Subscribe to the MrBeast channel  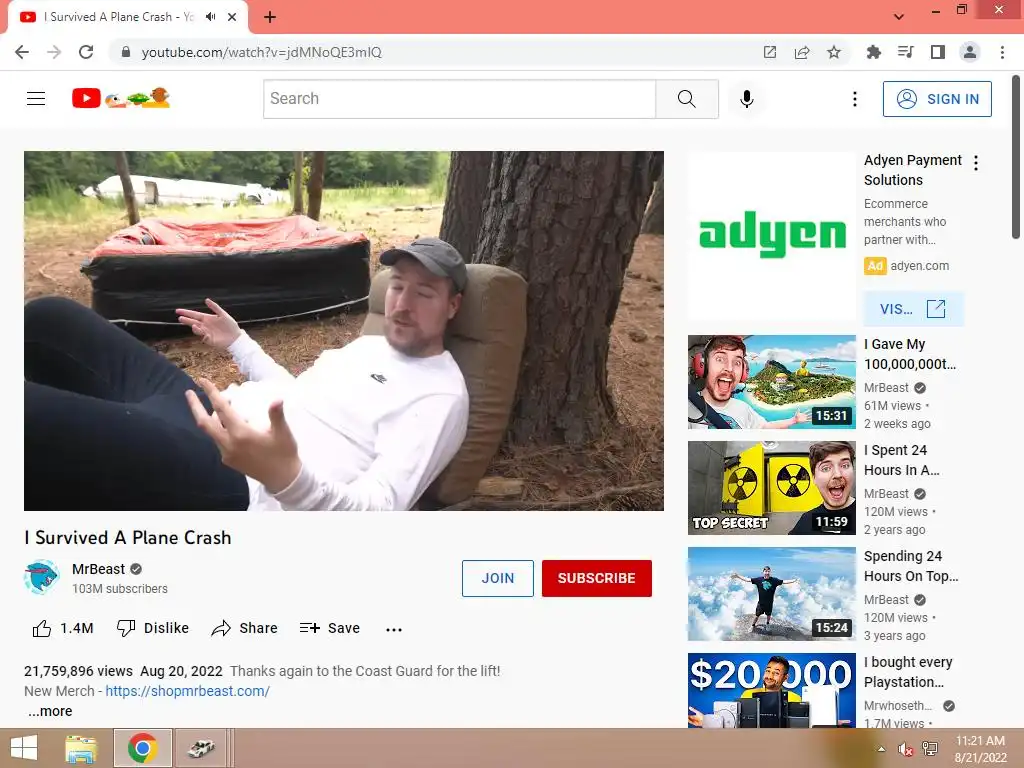click(x=596, y=578)
